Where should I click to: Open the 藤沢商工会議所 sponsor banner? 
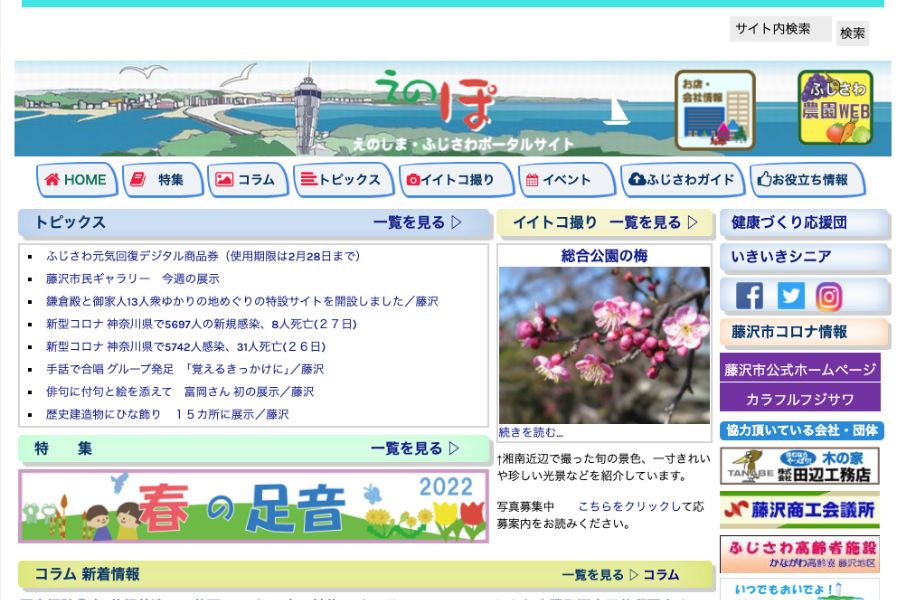point(800,510)
